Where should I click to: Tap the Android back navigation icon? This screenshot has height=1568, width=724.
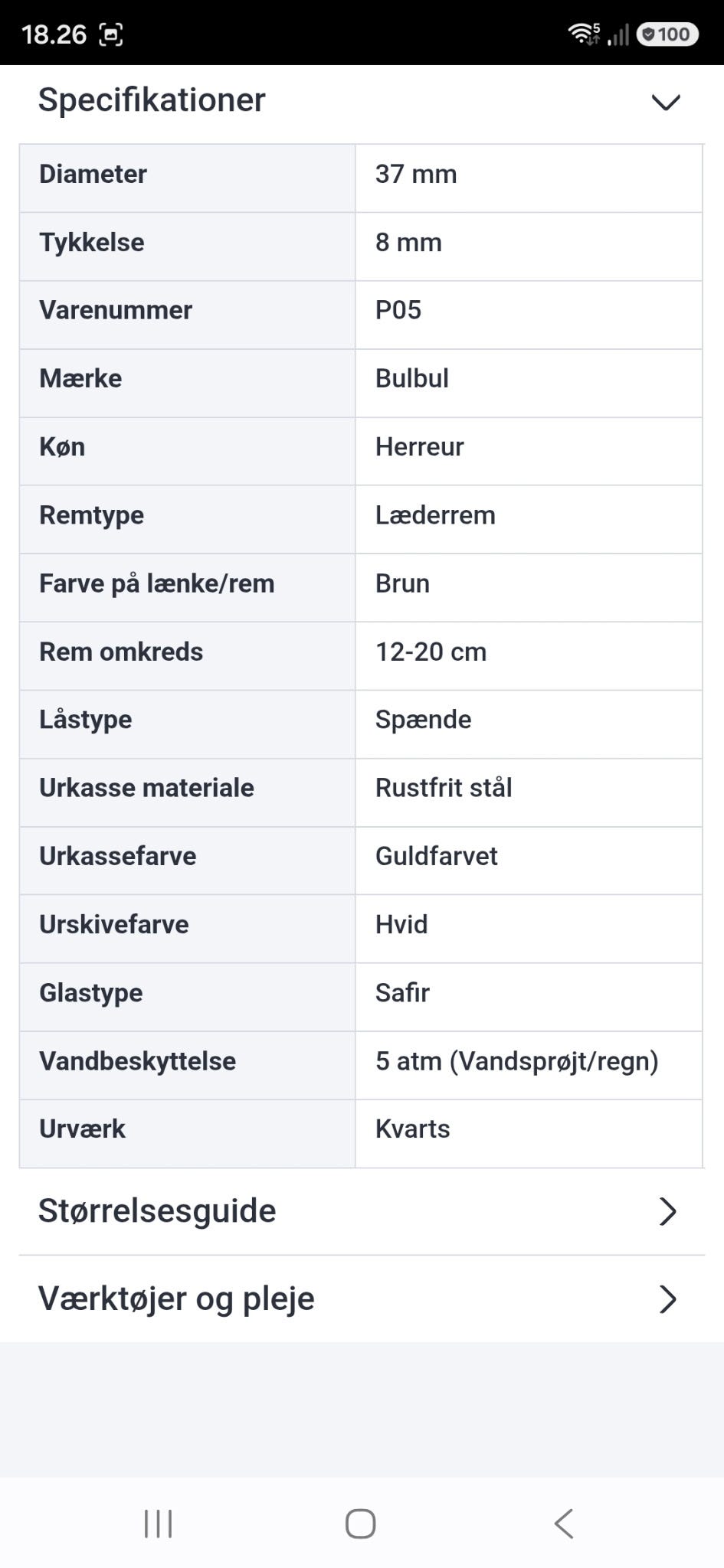click(564, 1524)
